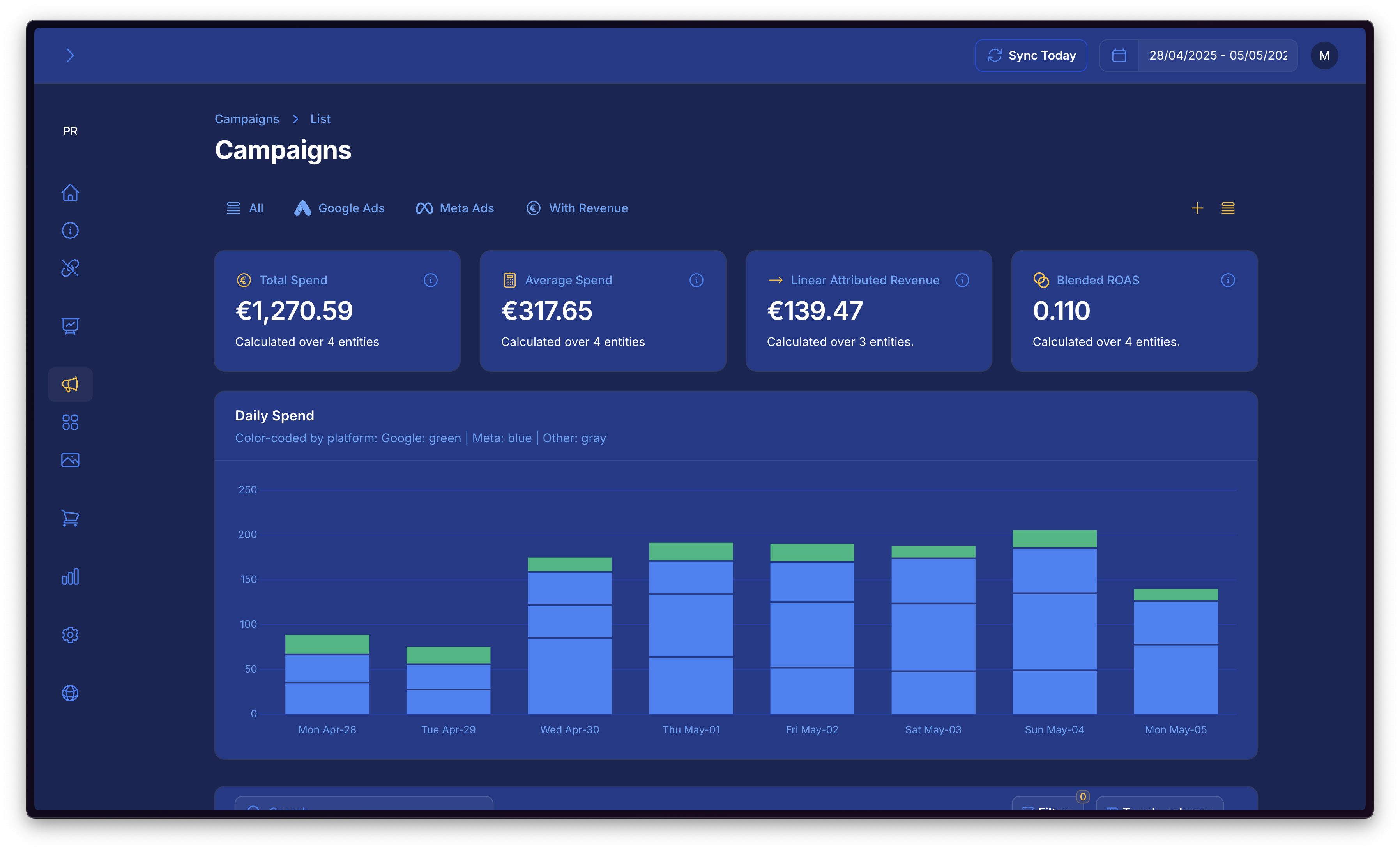Open the presentation chart sidebar icon
Image resolution: width=1400 pixels, height=851 pixels.
tap(70, 325)
